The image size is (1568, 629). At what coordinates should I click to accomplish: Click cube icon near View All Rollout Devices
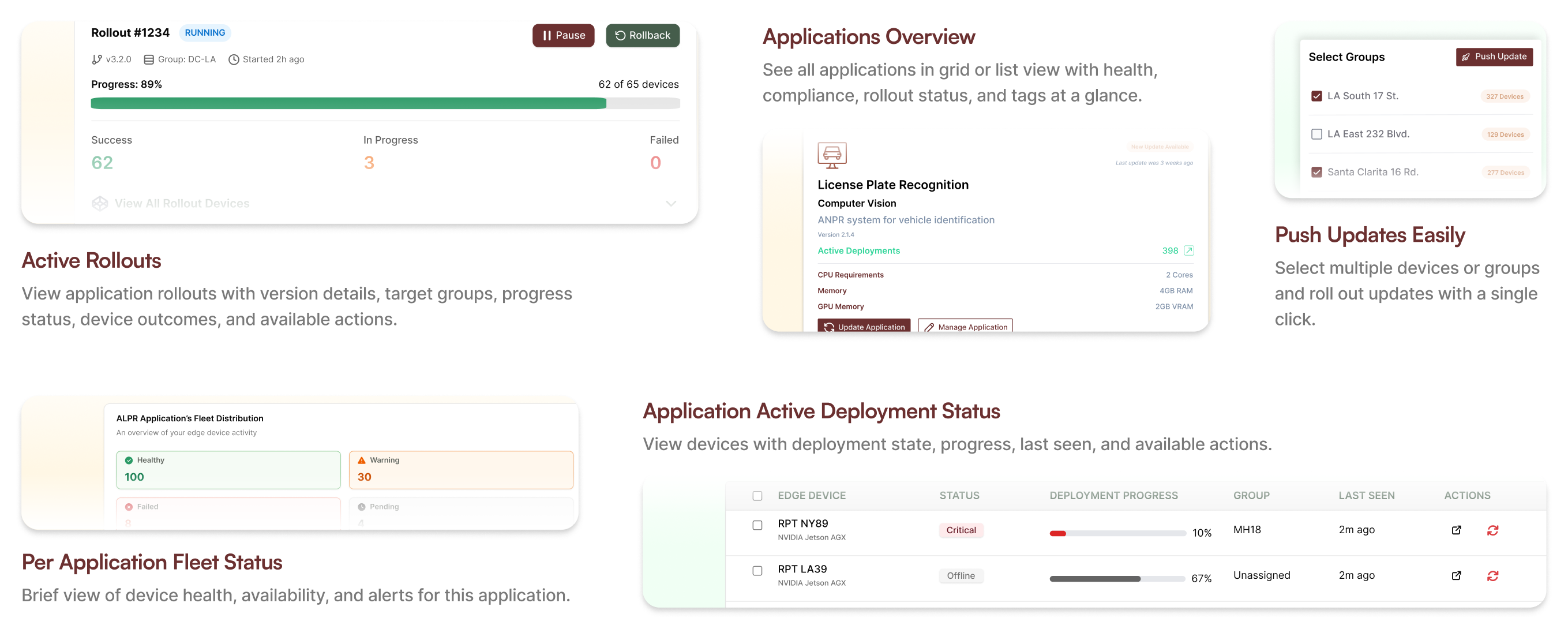coord(100,203)
